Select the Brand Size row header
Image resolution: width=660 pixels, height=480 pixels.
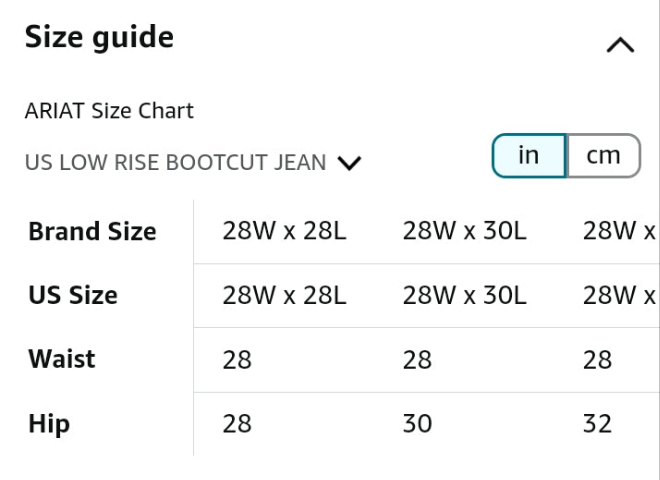coord(92,232)
